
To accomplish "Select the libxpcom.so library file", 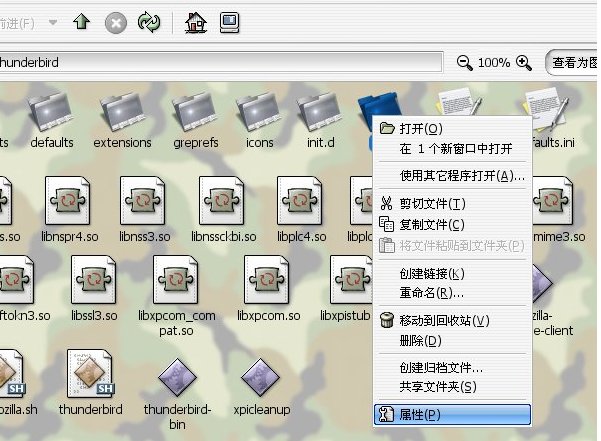I will tap(268, 289).
